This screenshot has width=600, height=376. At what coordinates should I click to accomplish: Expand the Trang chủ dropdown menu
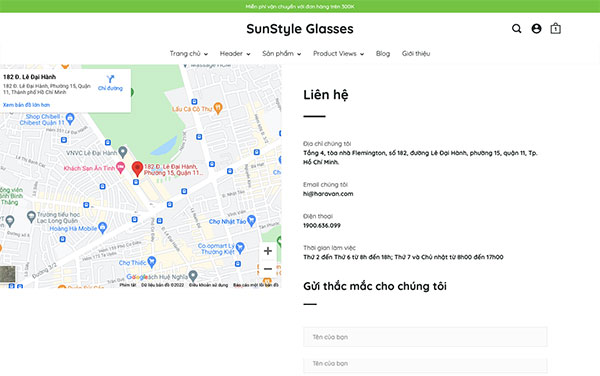coord(189,54)
